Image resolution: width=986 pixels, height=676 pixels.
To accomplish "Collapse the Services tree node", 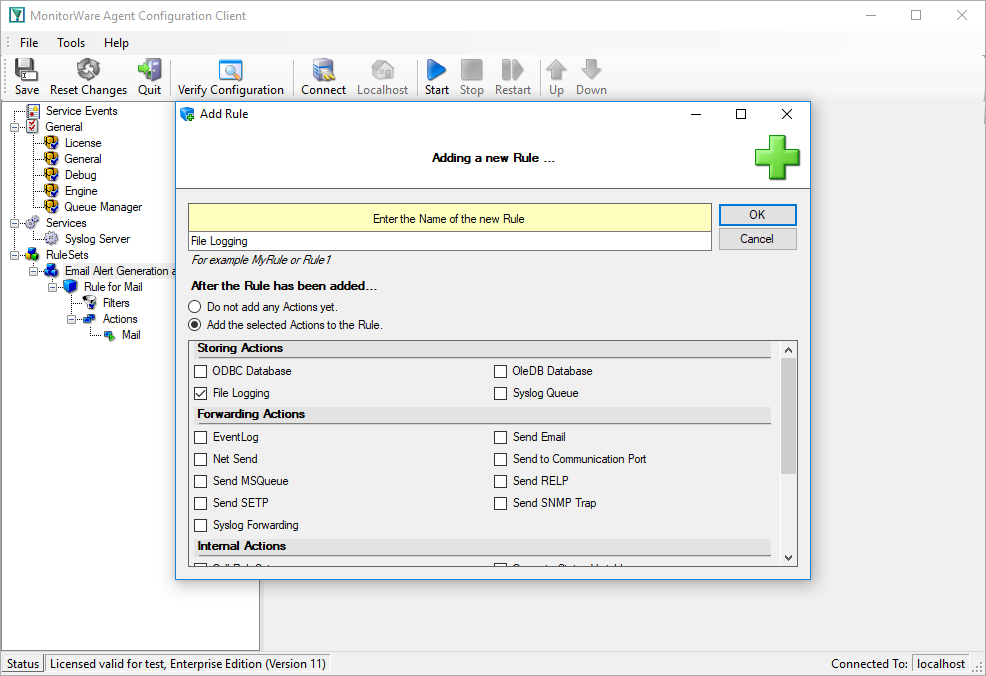I will (14, 223).
